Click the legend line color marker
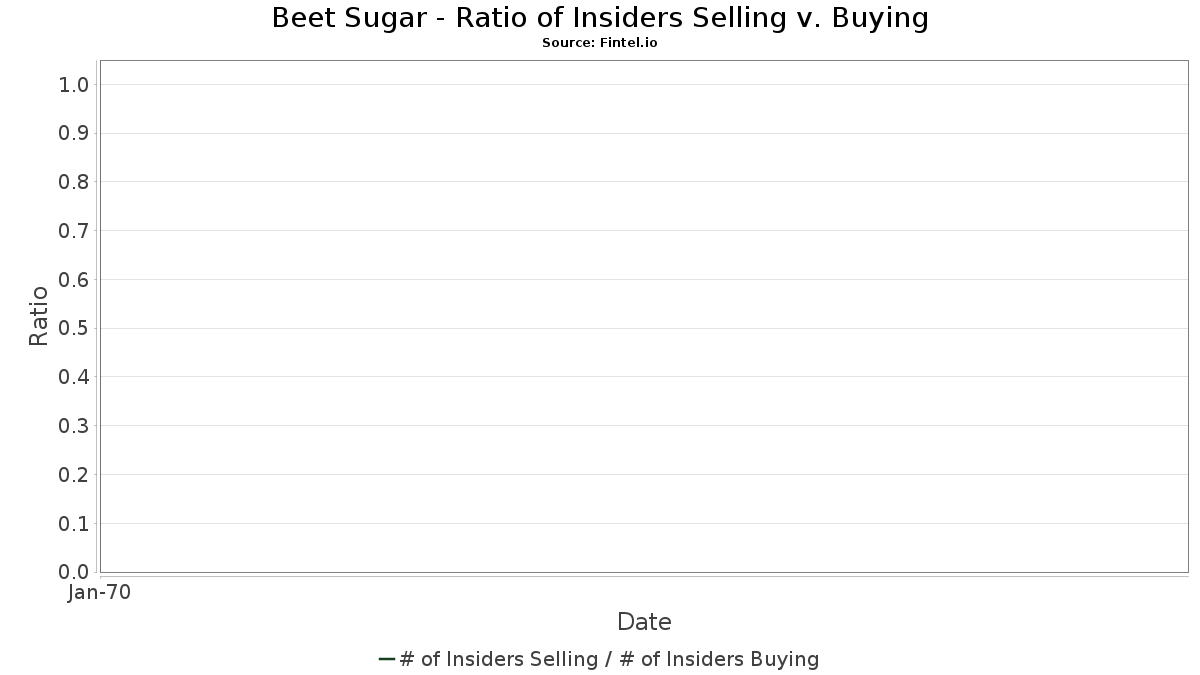Viewport: 1200px width, 675px height. [387, 659]
